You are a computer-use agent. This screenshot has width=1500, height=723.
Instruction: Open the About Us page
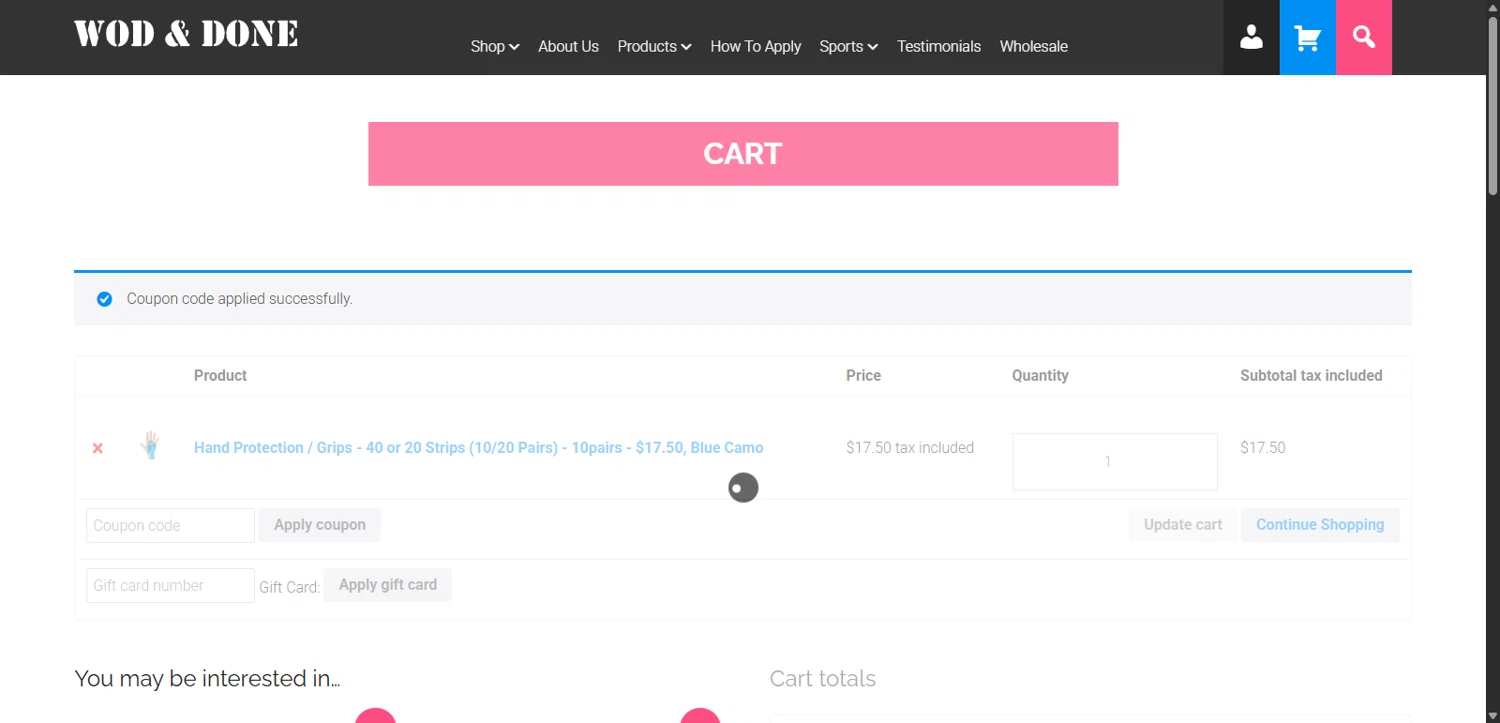pos(568,46)
